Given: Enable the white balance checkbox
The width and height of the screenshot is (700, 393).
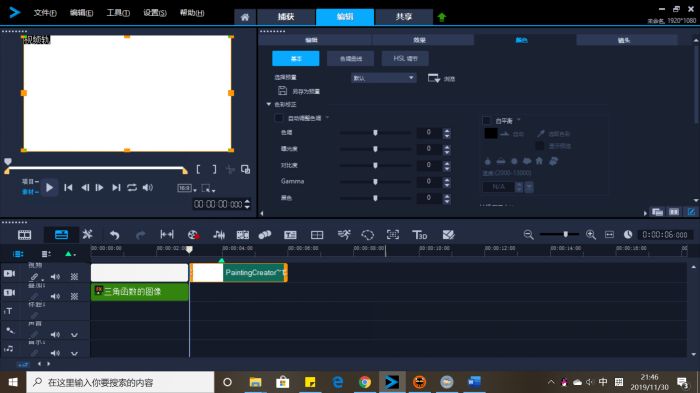Looking at the screenshot, I should pos(487,121).
